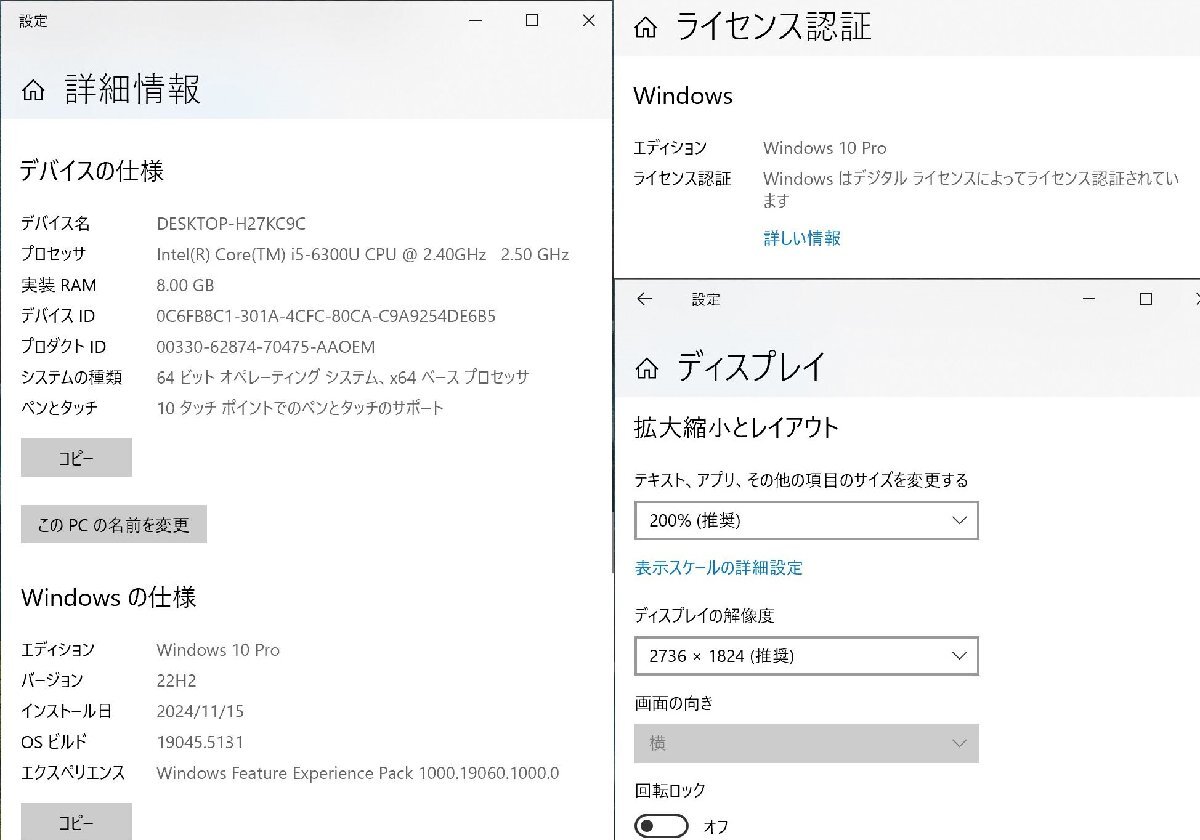Toggle the 回転ロック switch
This screenshot has height=840, width=1200.
[661, 826]
